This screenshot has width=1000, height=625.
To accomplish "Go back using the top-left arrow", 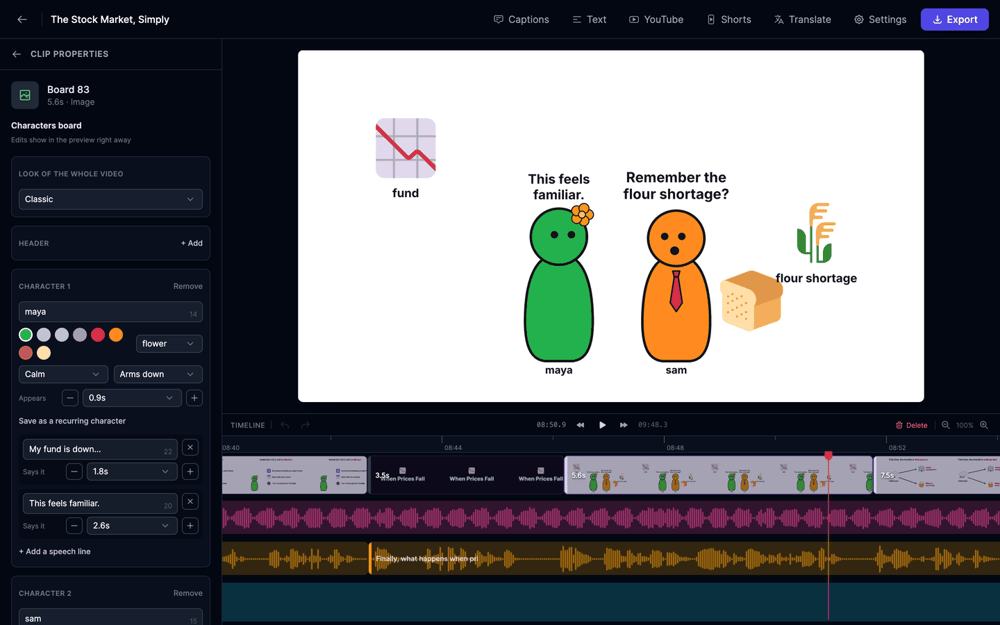I will (x=22, y=19).
